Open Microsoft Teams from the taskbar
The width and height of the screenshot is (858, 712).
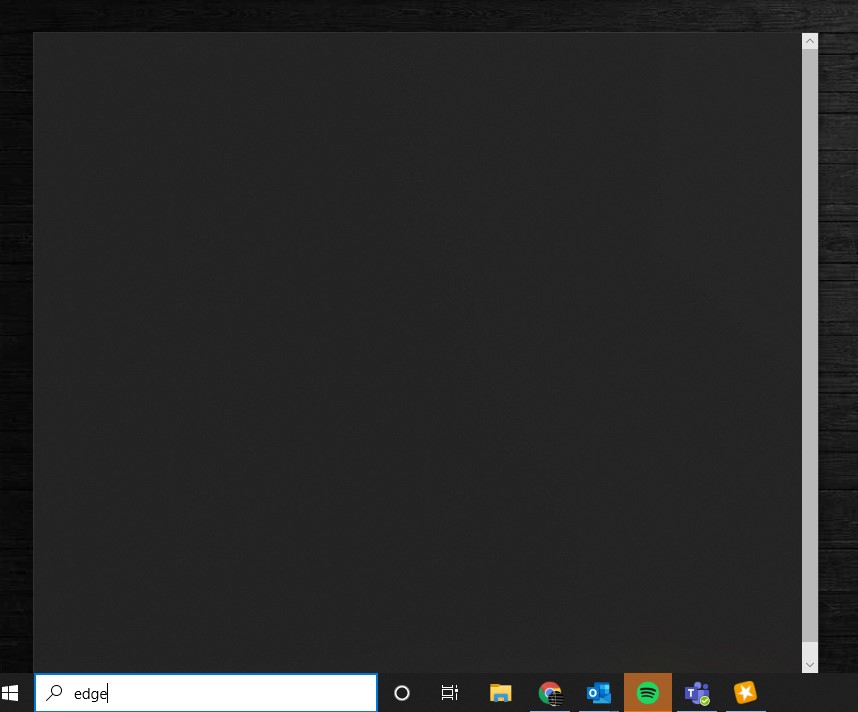pos(697,693)
